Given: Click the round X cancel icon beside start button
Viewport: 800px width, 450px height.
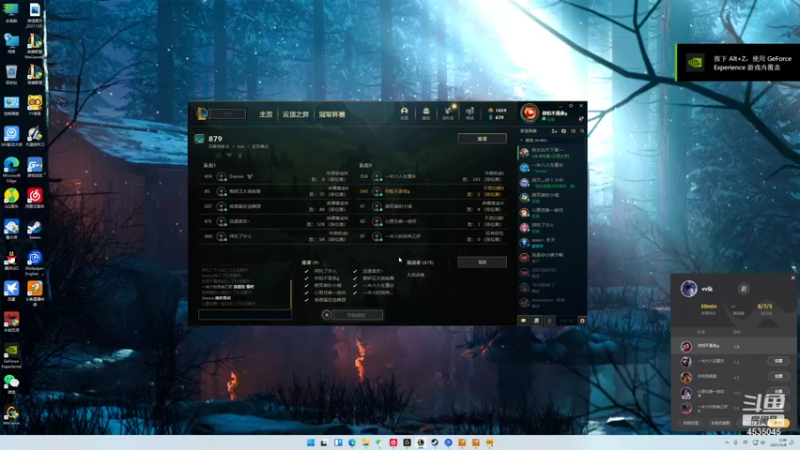Looking at the screenshot, I should (327, 315).
